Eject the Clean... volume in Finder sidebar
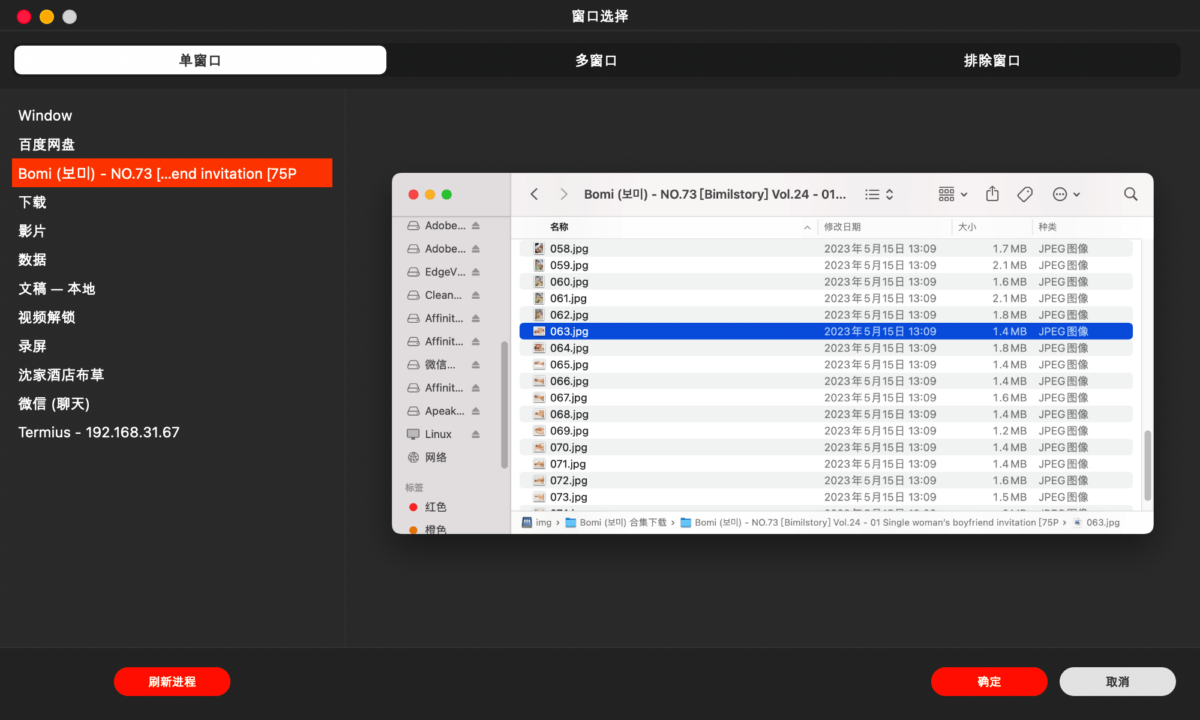This screenshot has height=720, width=1200. (476, 295)
